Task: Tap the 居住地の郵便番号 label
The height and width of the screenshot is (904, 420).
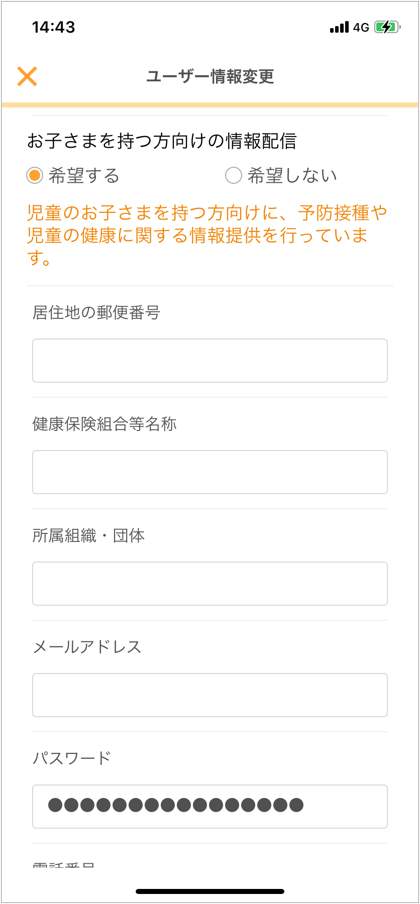Action: (x=96, y=313)
